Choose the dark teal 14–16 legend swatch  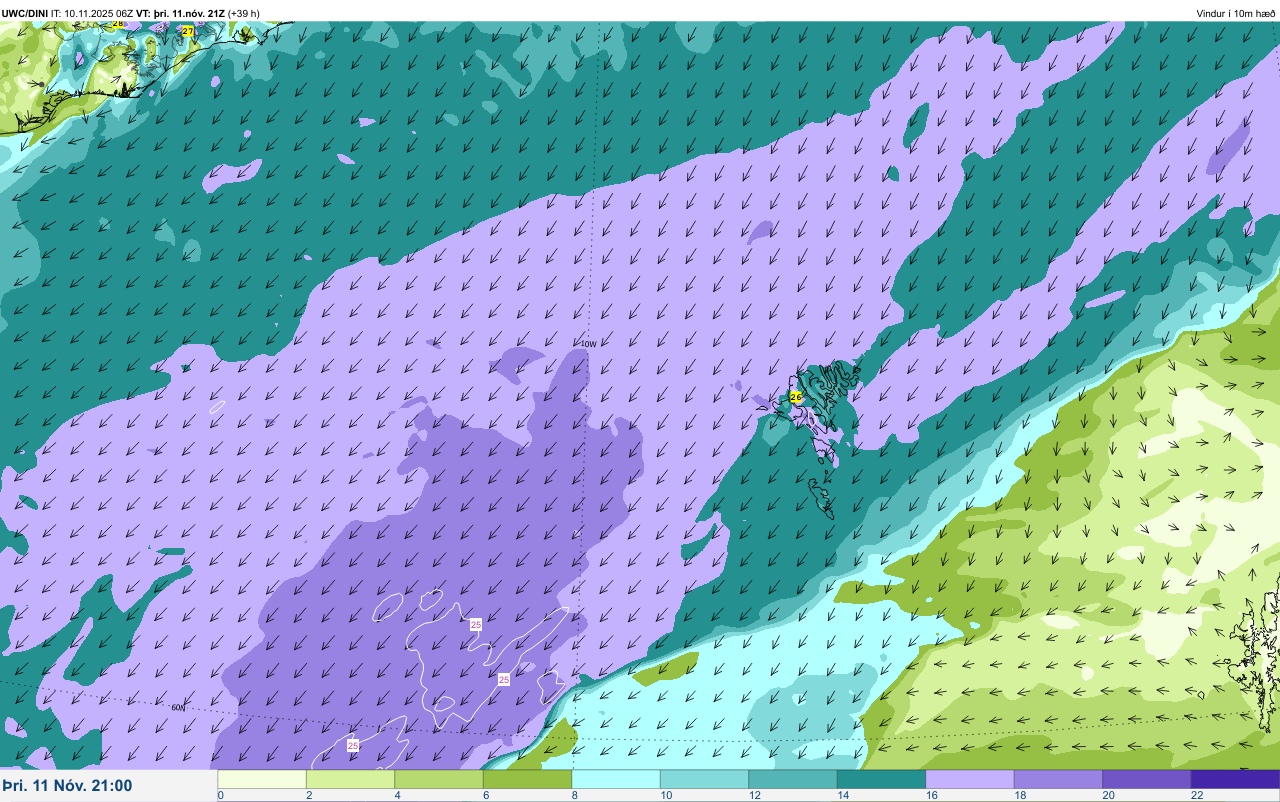881,779
